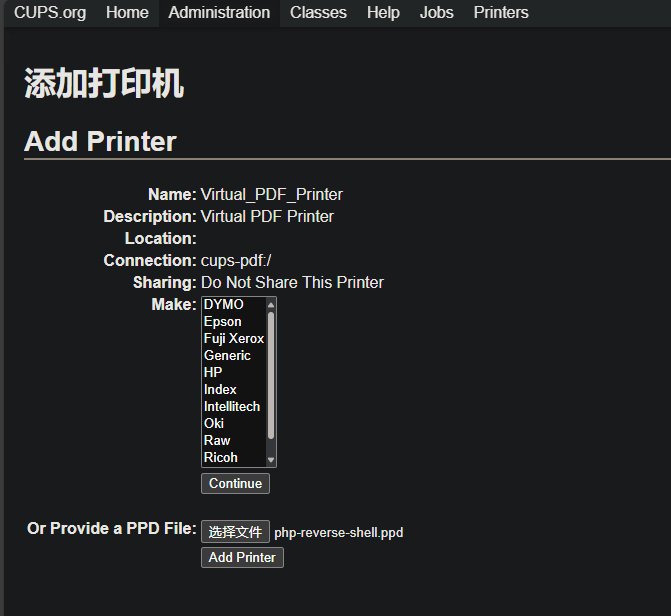Open the Help tab
The height and width of the screenshot is (616, 671).
point(383,13)
